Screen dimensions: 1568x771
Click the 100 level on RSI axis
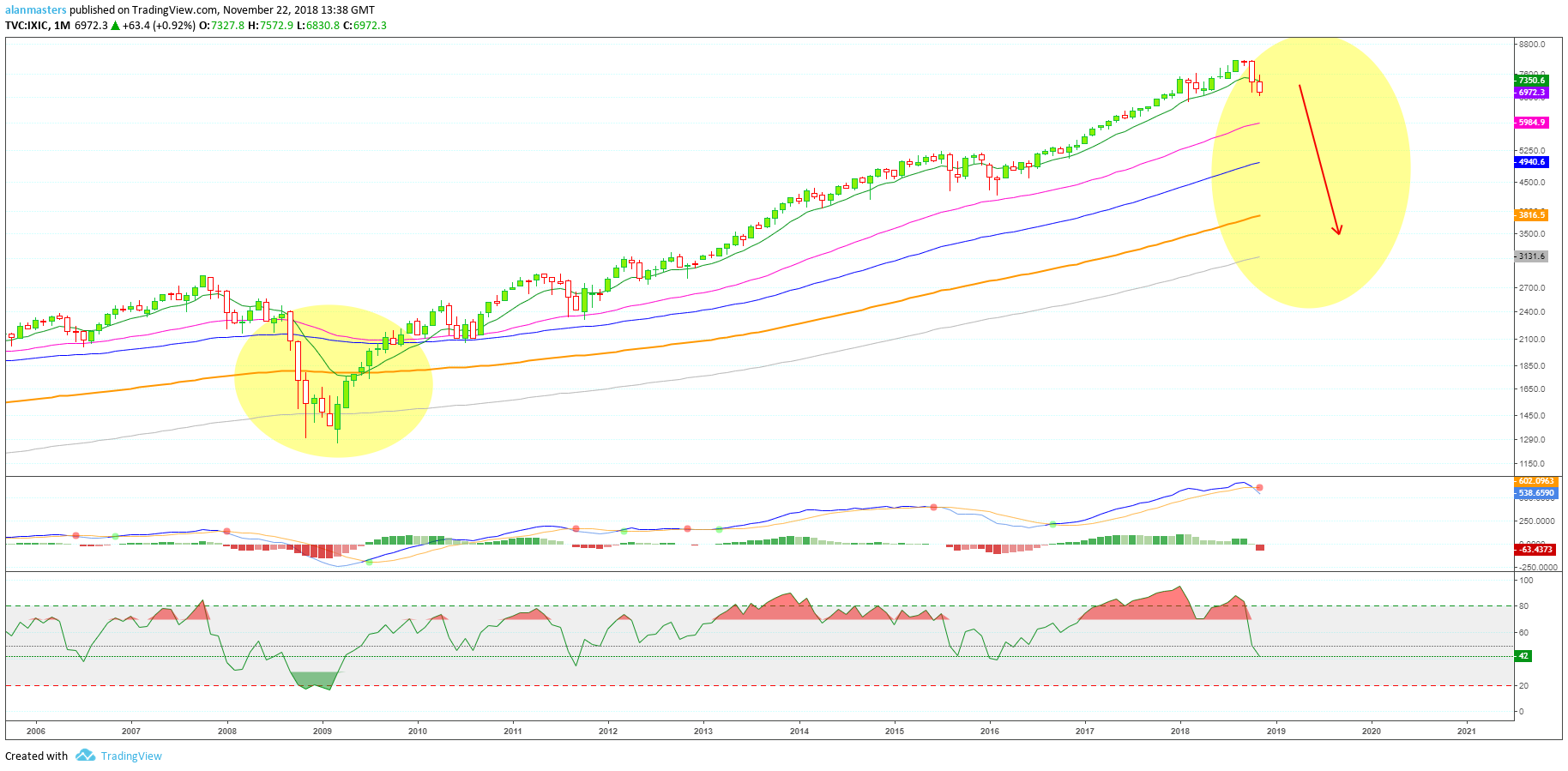tap(1527, 581)
